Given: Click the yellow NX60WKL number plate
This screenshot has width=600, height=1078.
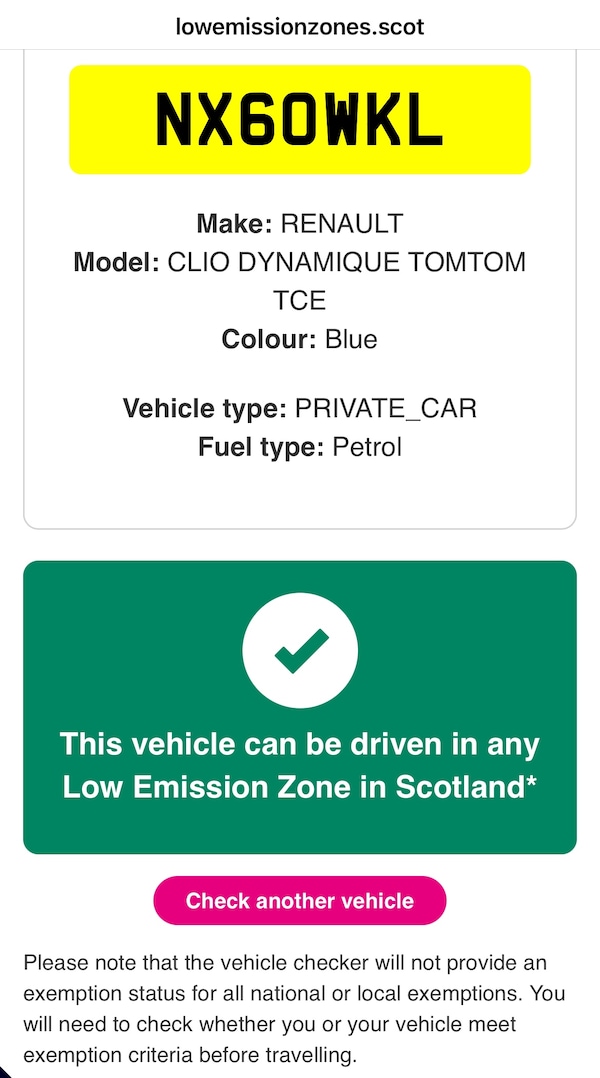Looking at the screenshot, I should click(299, 120).
